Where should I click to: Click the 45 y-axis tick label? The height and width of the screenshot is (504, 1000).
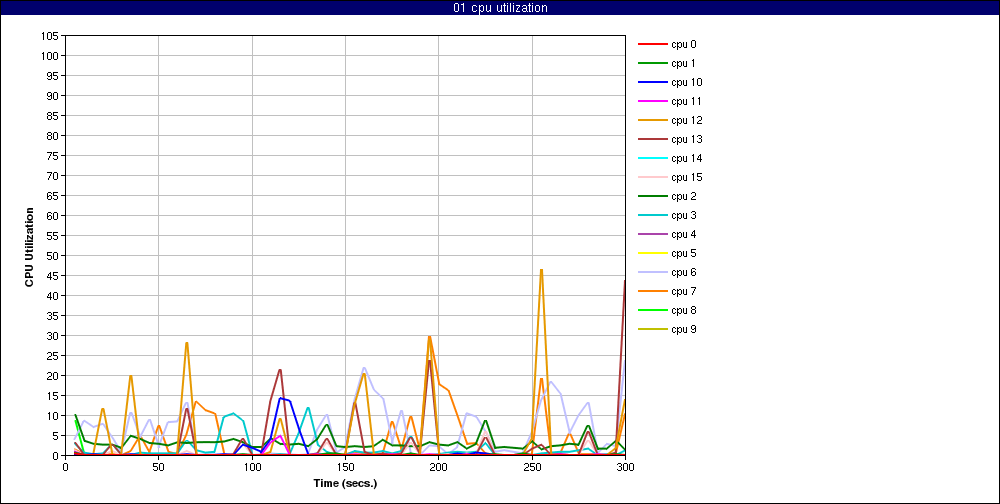pos(52,276)
